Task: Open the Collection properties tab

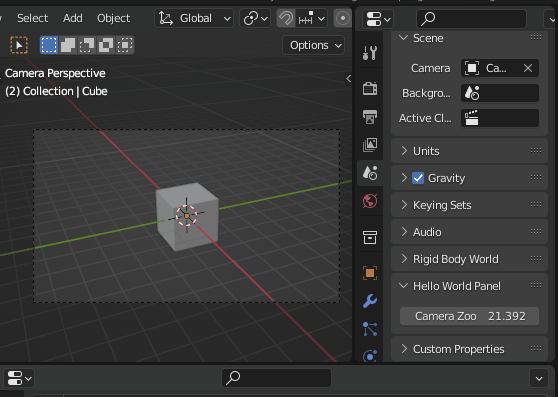Action: pyautogui.click(x=370, y=237)
